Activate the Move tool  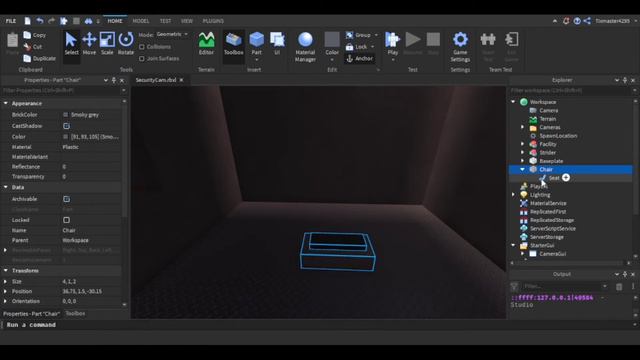click(x=89, y=43)
